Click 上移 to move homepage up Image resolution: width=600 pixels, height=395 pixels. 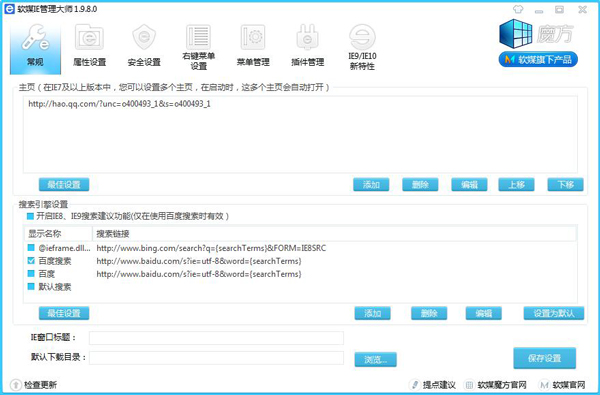click(516, 184)
